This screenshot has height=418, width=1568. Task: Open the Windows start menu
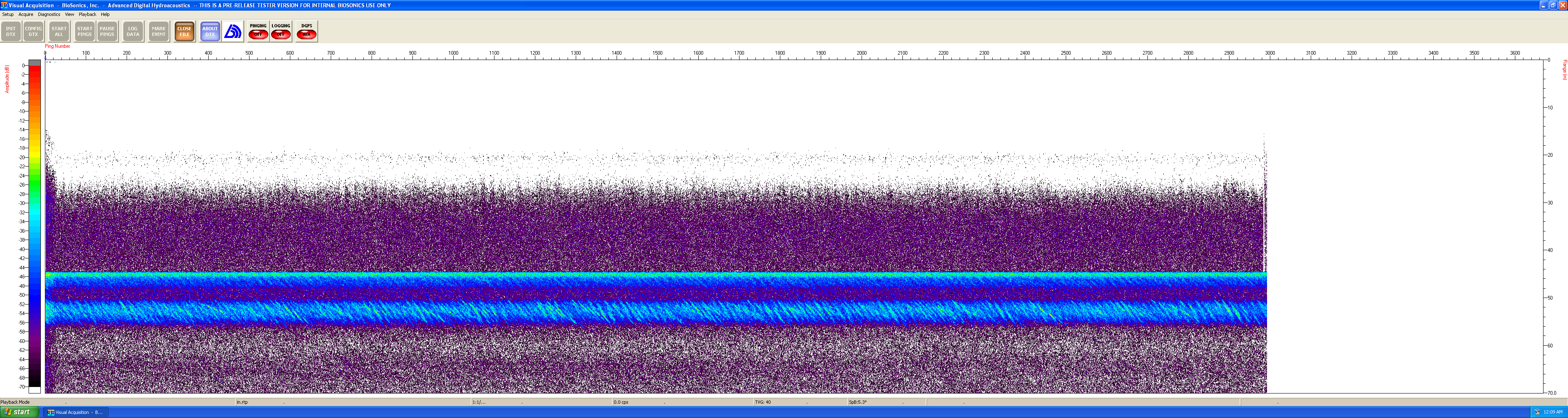click(x=20, y=412)
